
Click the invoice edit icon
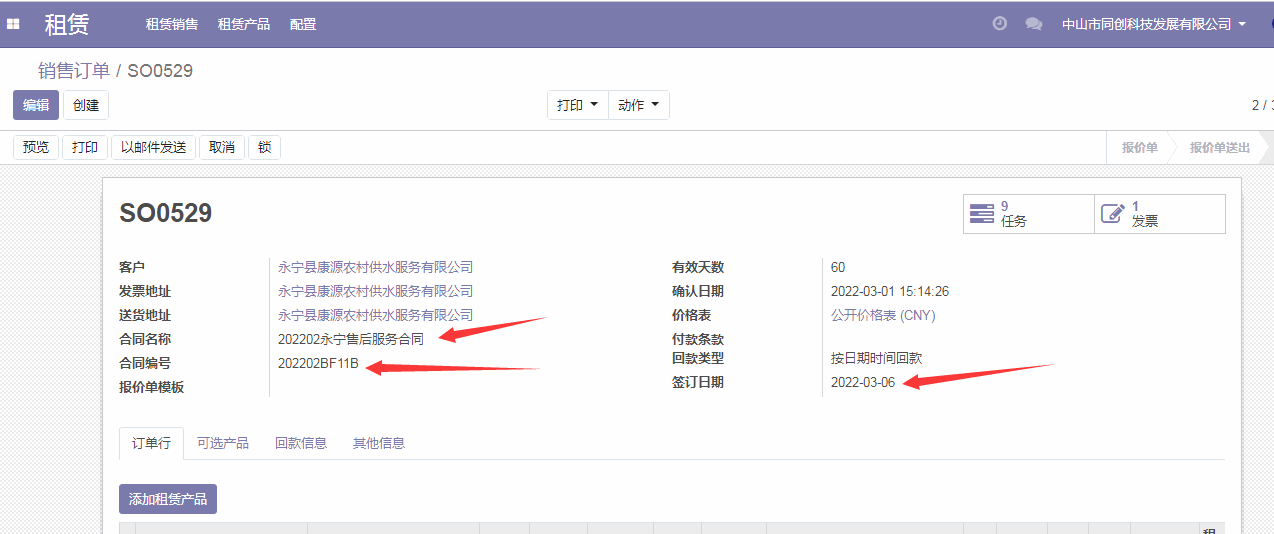click(1112, 214)
